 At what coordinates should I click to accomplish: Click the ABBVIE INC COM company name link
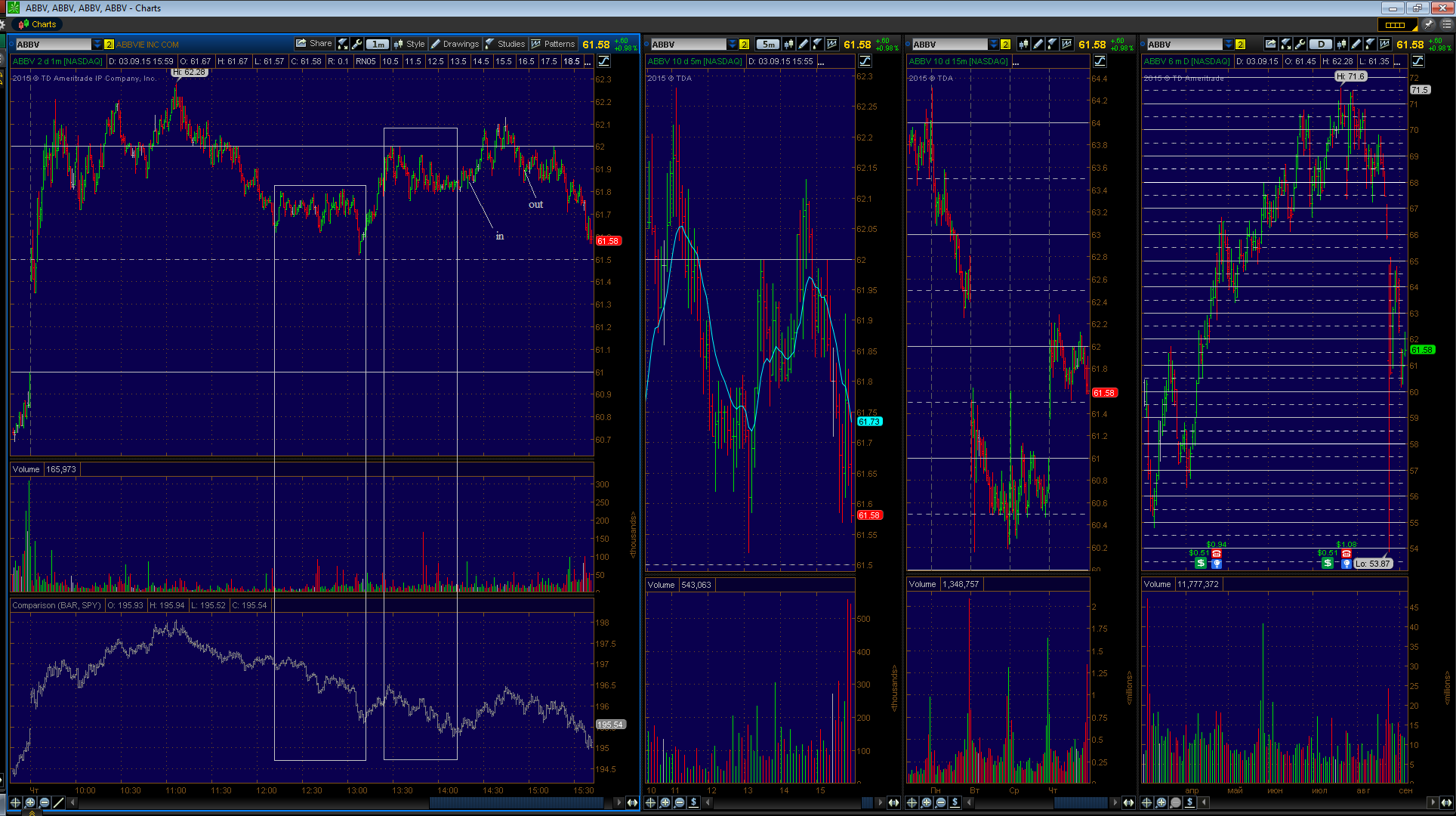tap(147, 45)
